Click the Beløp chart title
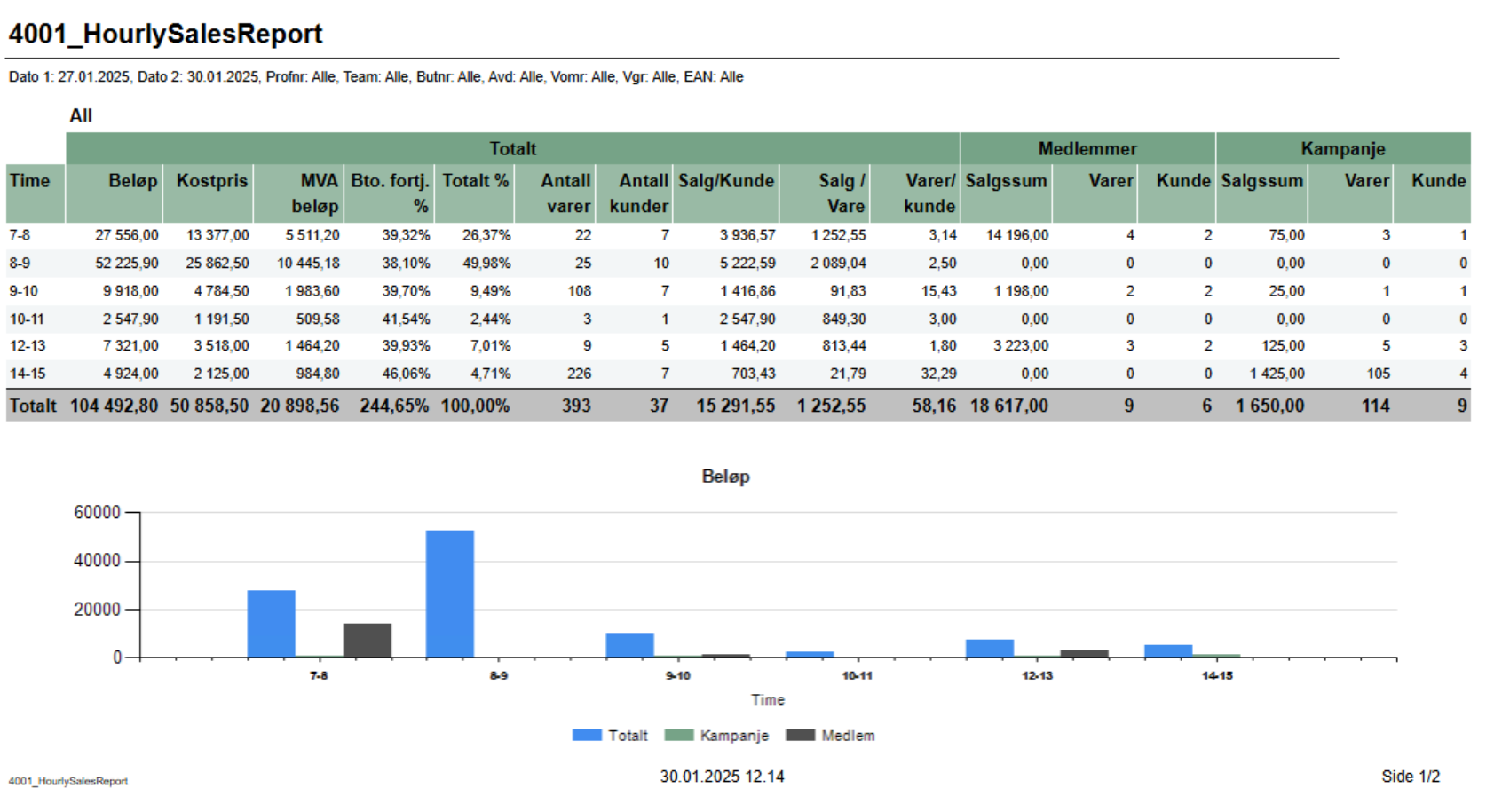This screenshot has width=1494, height=812. point(725,477)
